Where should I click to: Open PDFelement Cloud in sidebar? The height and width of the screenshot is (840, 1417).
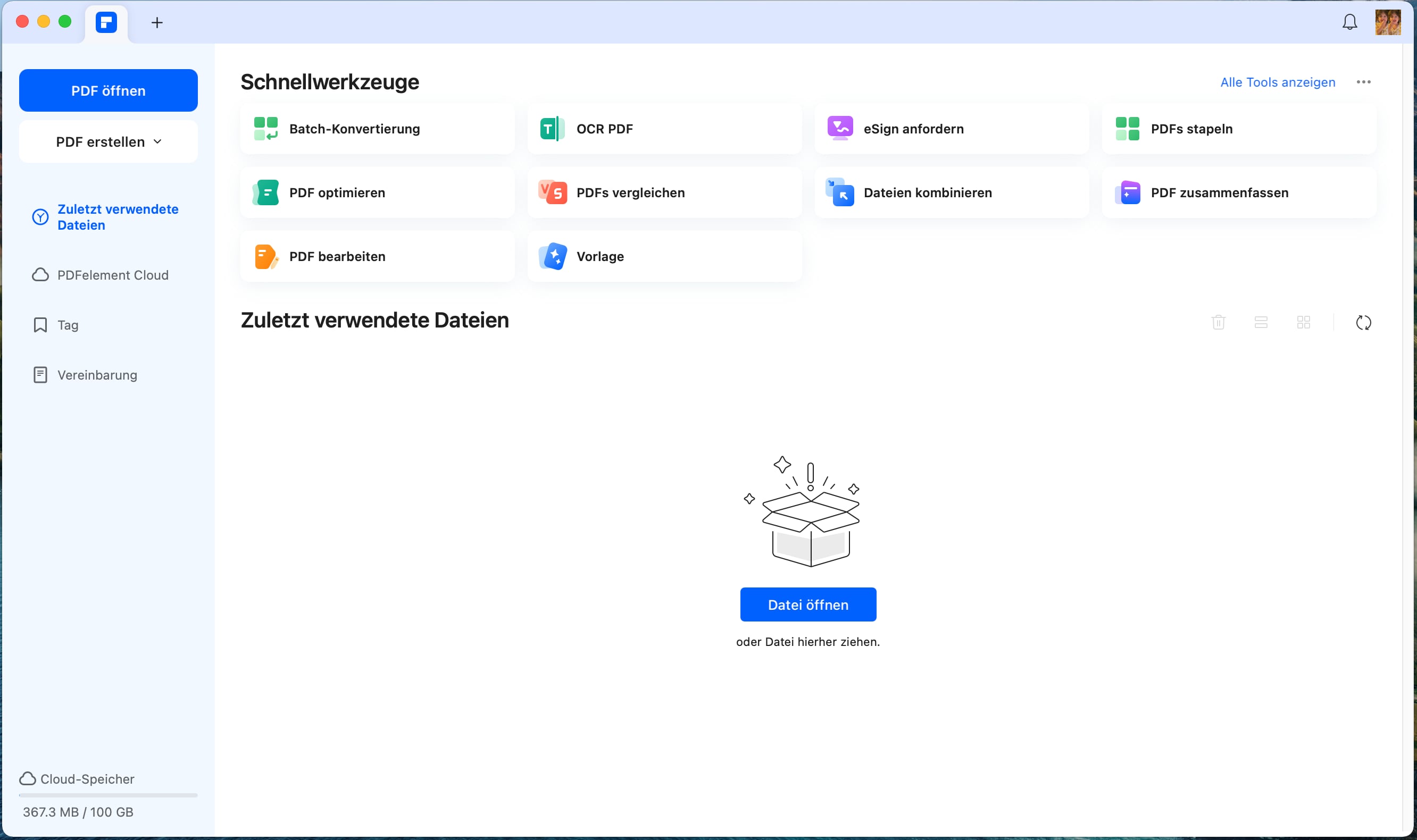(108, 275)
